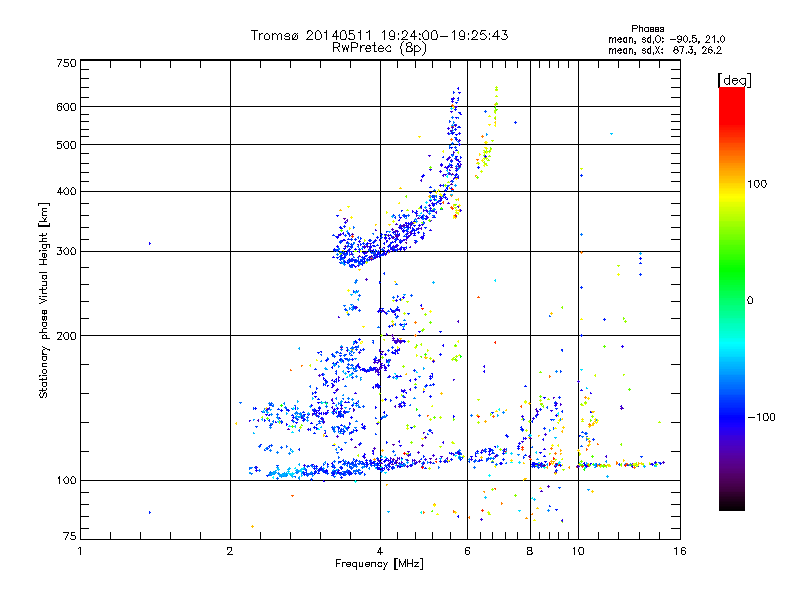Click the 10 MHz frequency axis label

click(578, 551)
